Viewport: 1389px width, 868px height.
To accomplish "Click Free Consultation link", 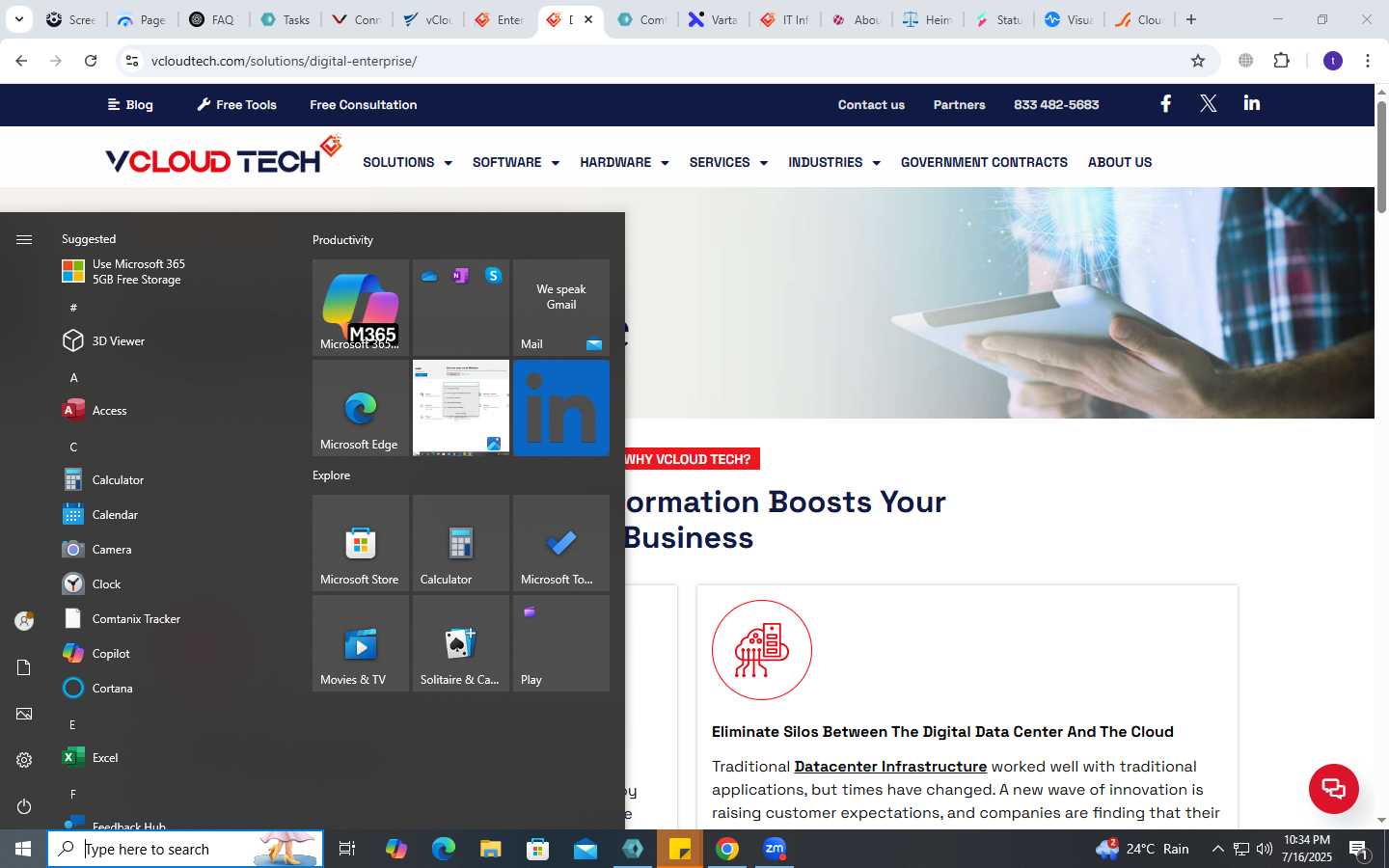I will [x=364, y=104].
